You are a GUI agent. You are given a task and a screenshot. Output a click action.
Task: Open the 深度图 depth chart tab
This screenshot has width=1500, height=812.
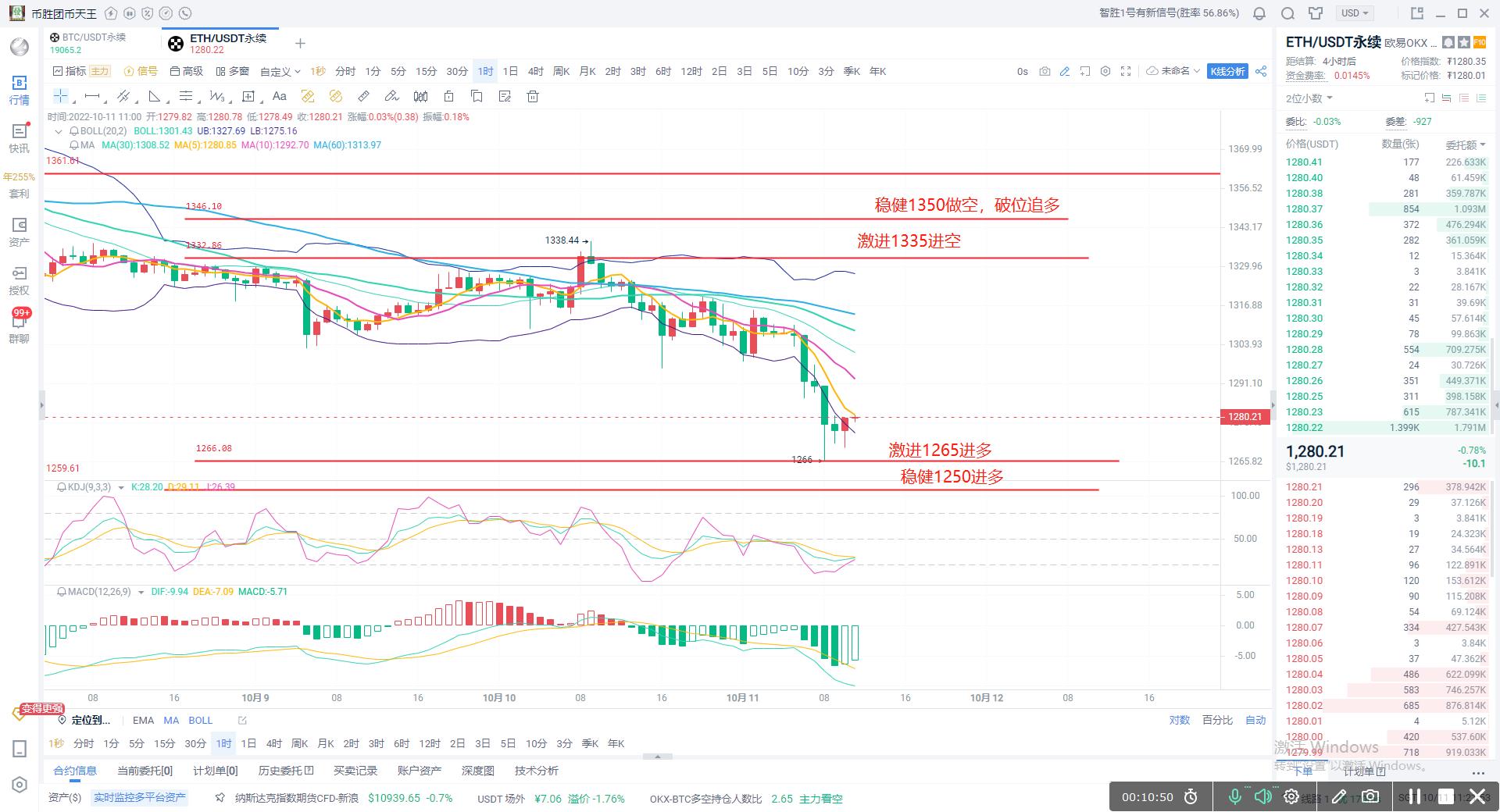(x=477, y=771)
